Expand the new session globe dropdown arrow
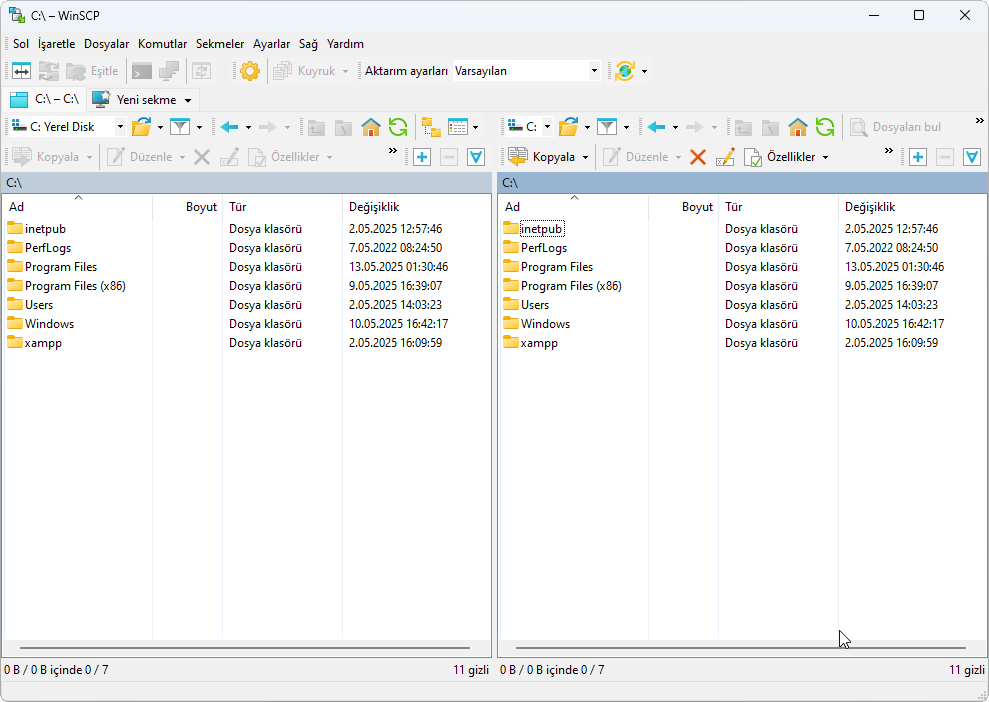This screenshot has height=702, width=989. click(644, 71)
